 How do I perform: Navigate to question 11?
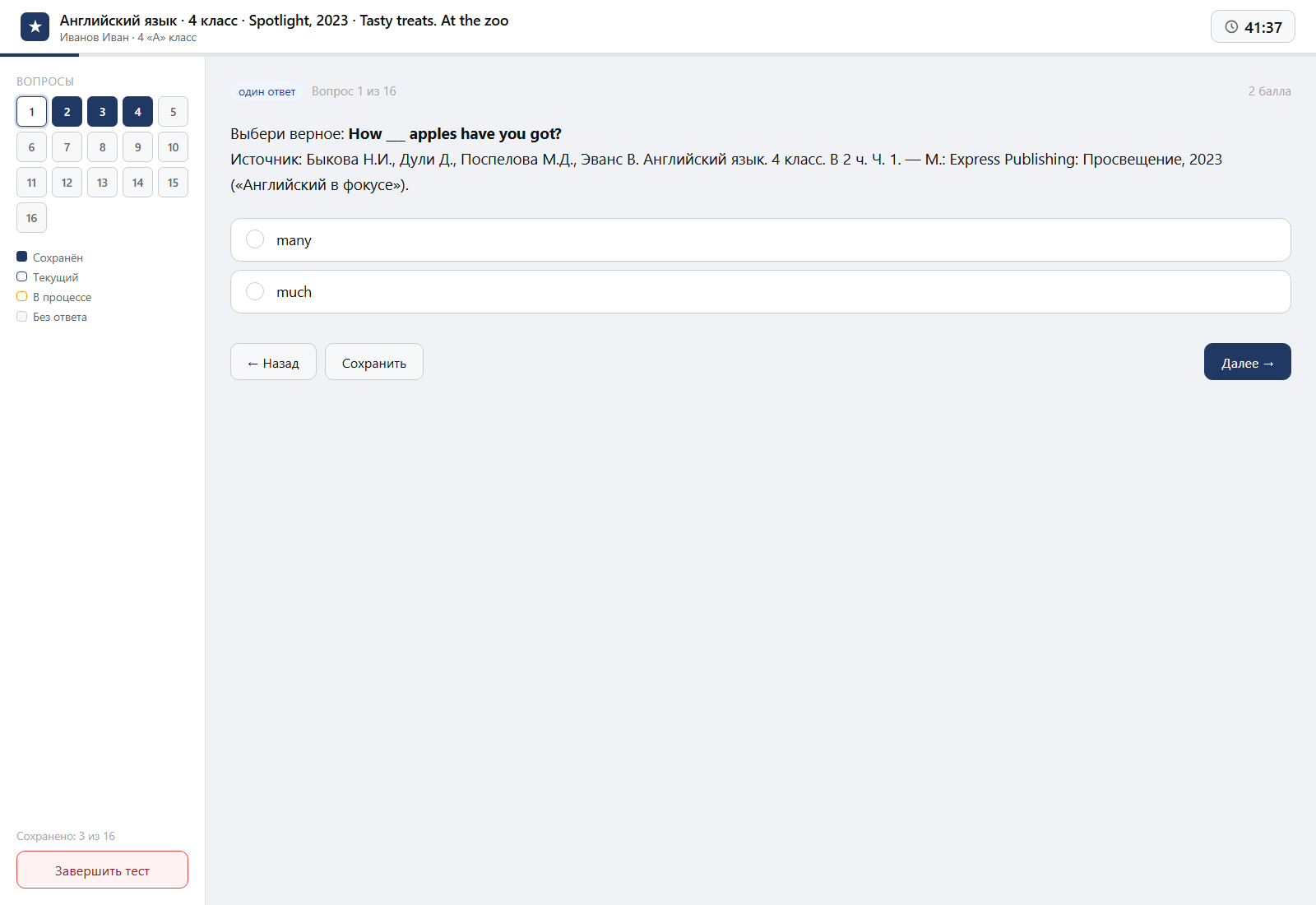(31, 183)
